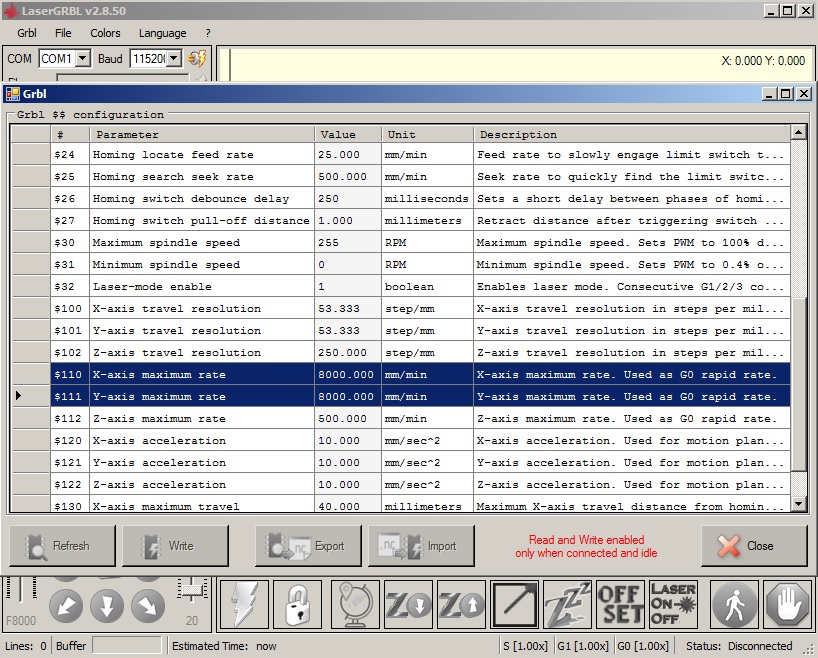Click the walking man resume button
818x658 pixels.
[x=734, y=604]
